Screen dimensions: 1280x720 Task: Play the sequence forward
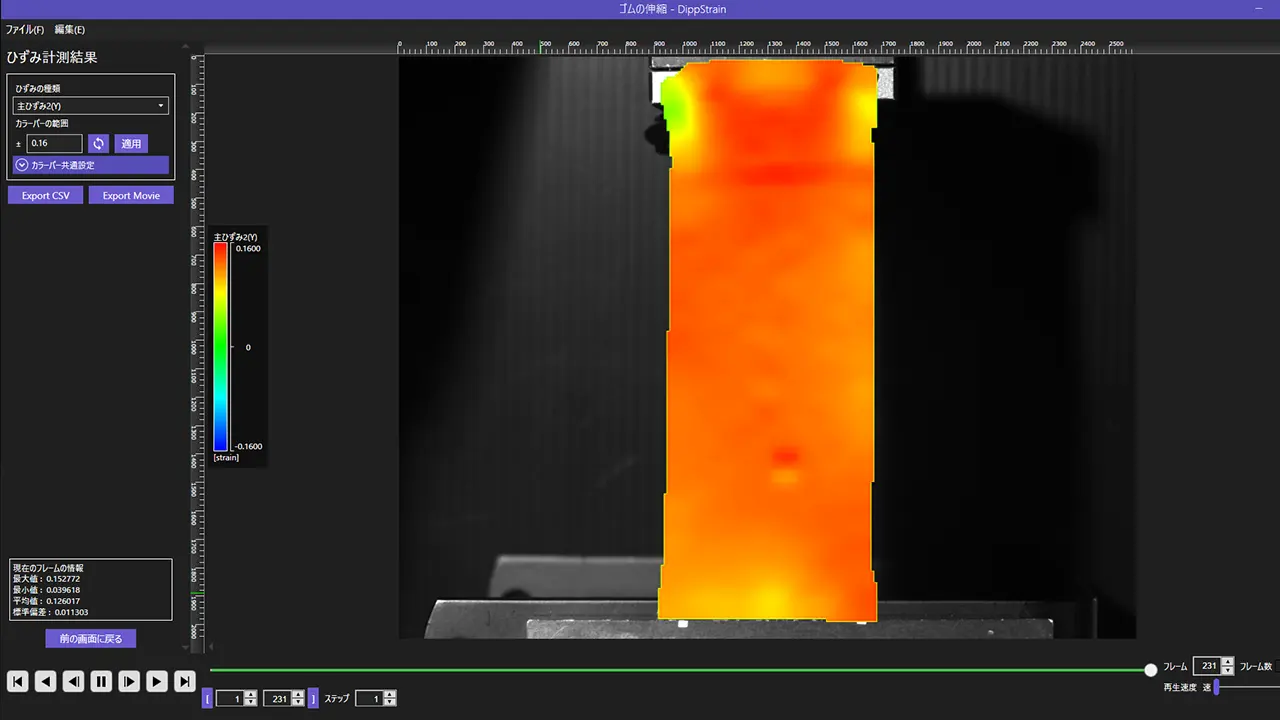pos(157,681)
